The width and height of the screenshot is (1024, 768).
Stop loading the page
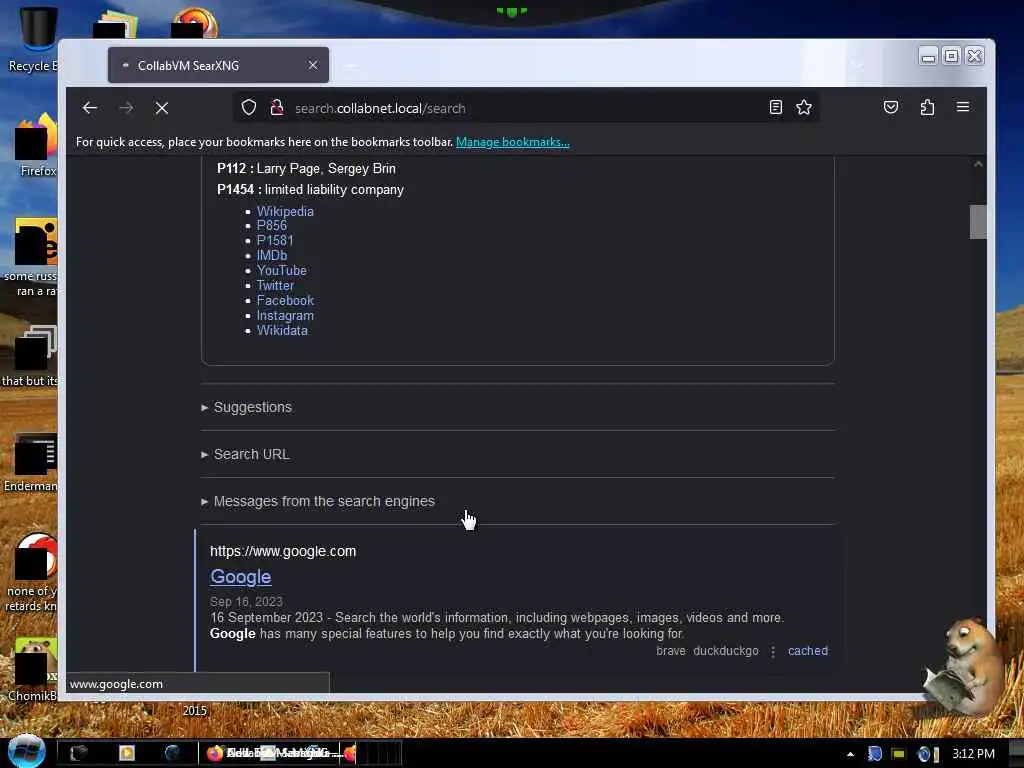click(162, 108)
